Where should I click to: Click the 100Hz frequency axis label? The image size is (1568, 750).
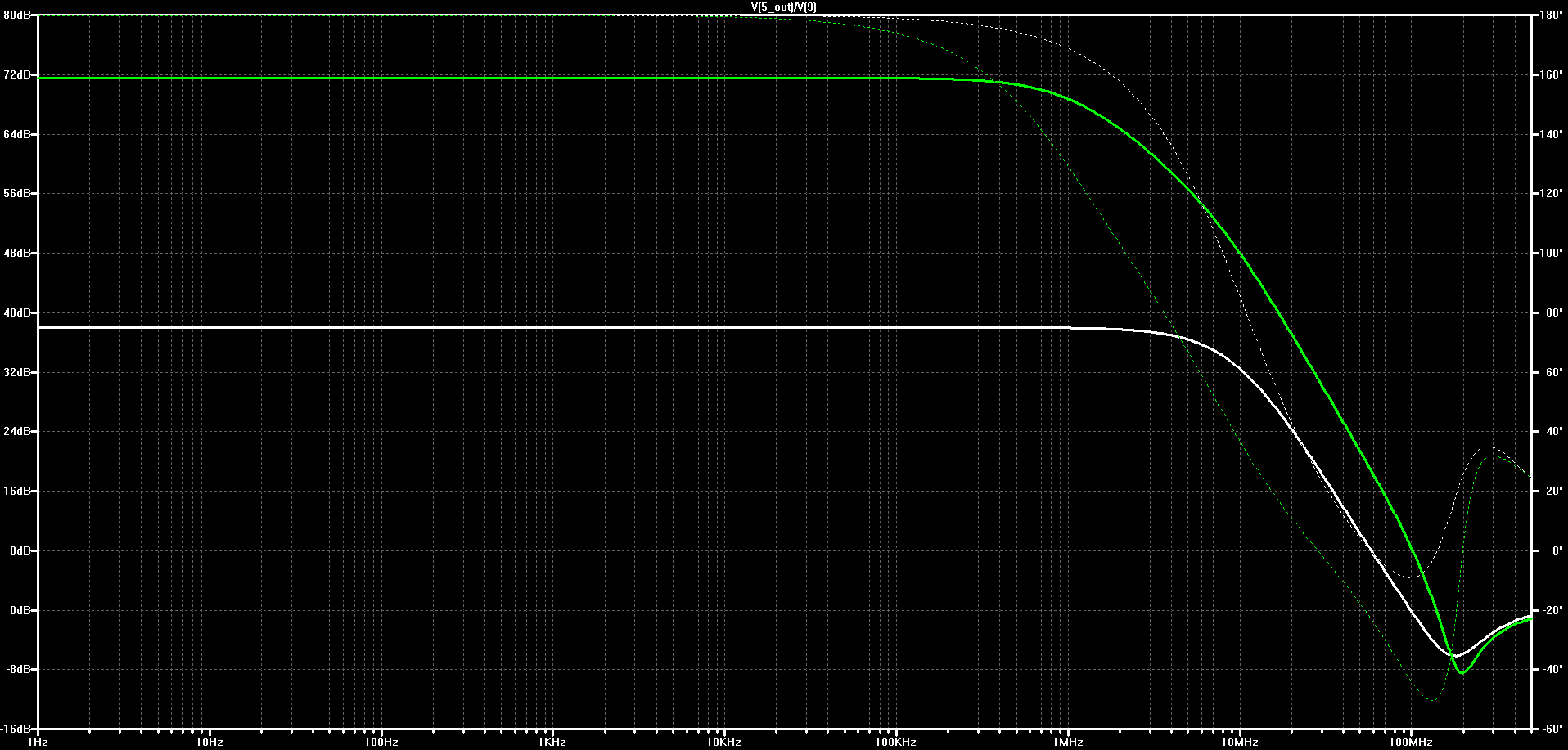tap(381, 743)
